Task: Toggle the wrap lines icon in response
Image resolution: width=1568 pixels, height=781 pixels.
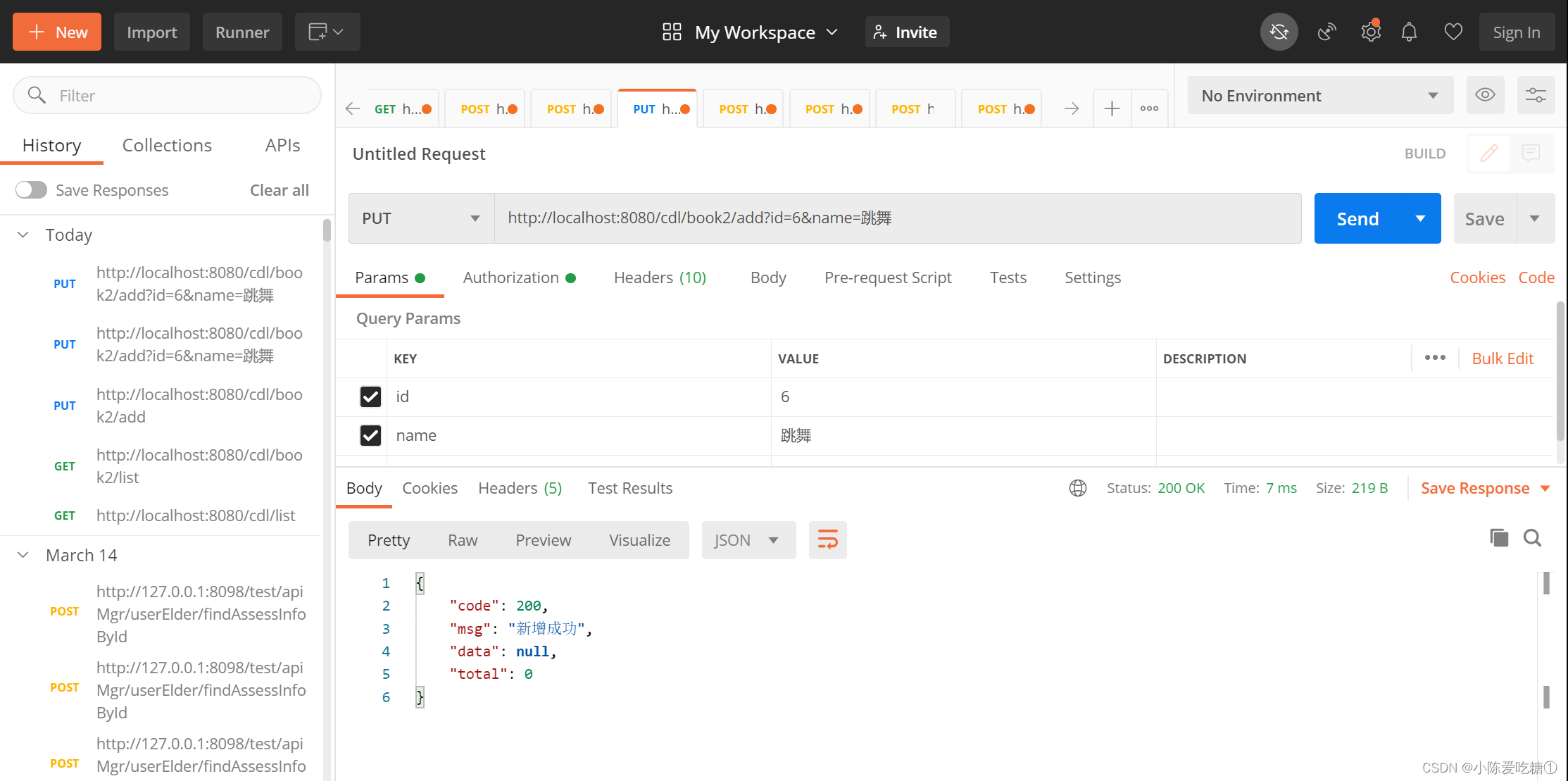Action: [827, 540]
